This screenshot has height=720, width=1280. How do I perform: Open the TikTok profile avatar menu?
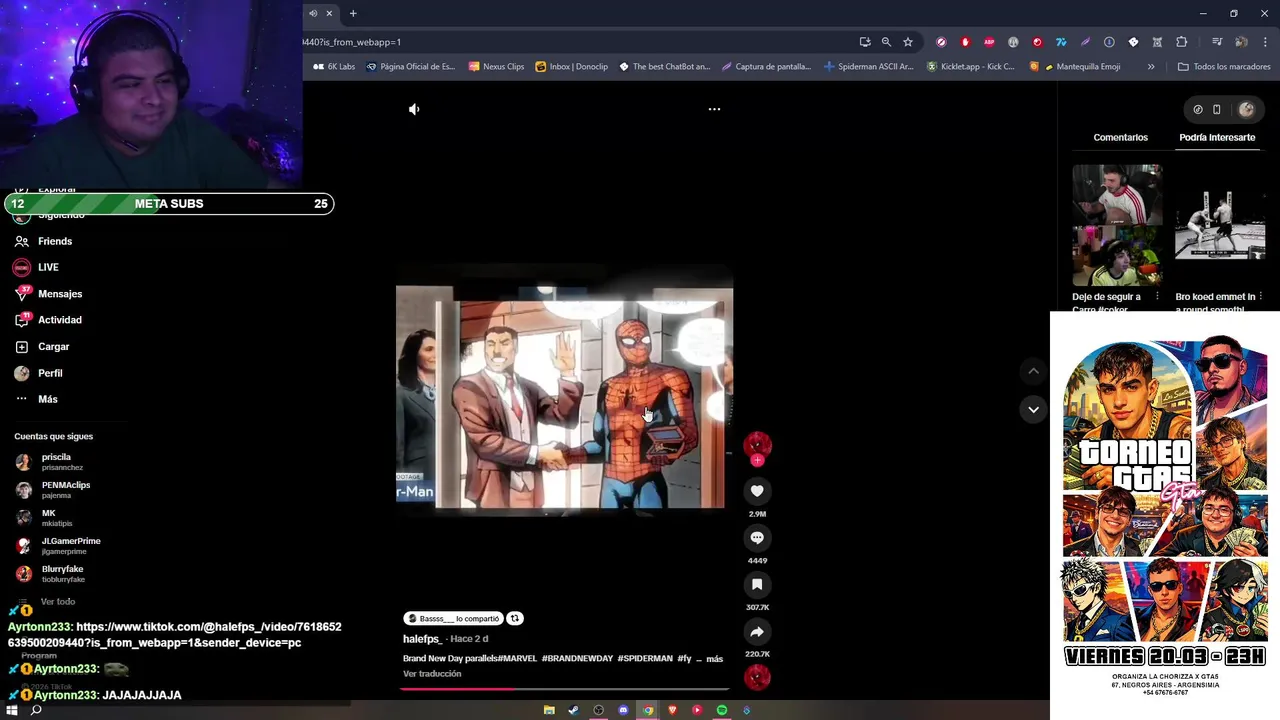pos(1246,110)
